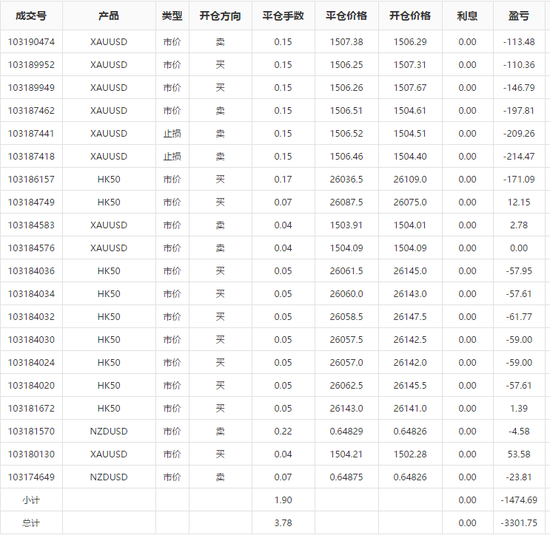Screen dimensions: 550x535
Task: Click 止损 type in row 103187418
Action: [x=172, y=156]
